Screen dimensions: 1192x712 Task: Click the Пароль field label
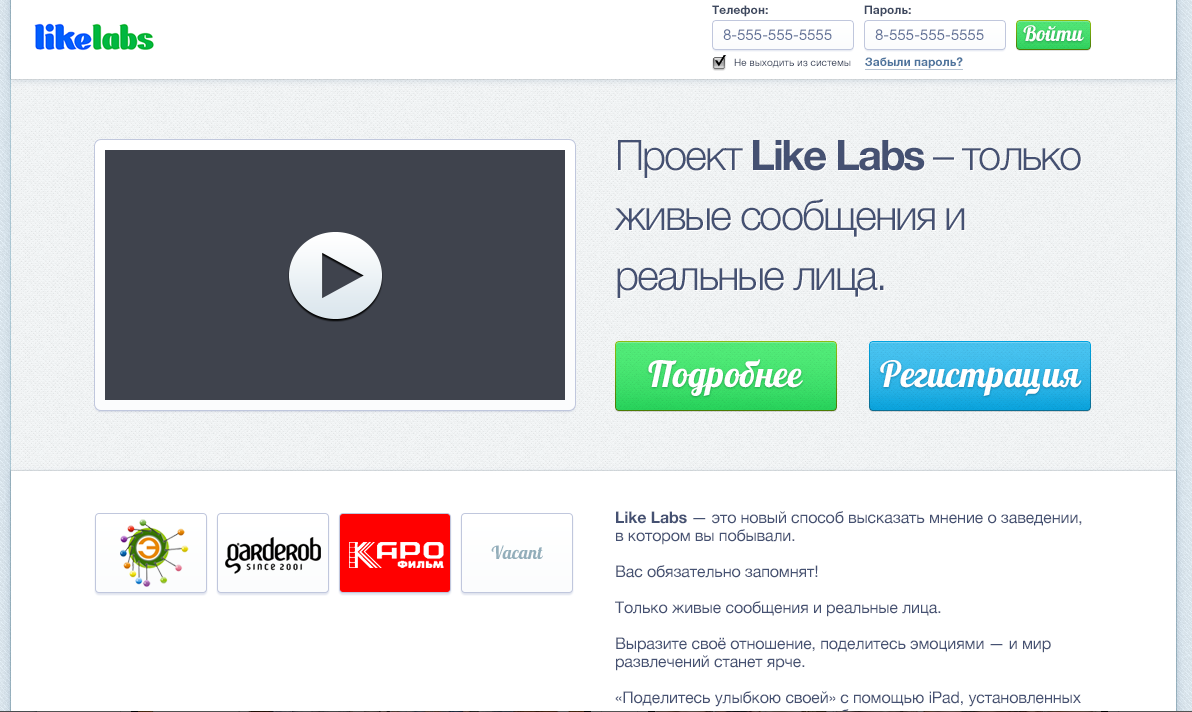coord(888,11)
